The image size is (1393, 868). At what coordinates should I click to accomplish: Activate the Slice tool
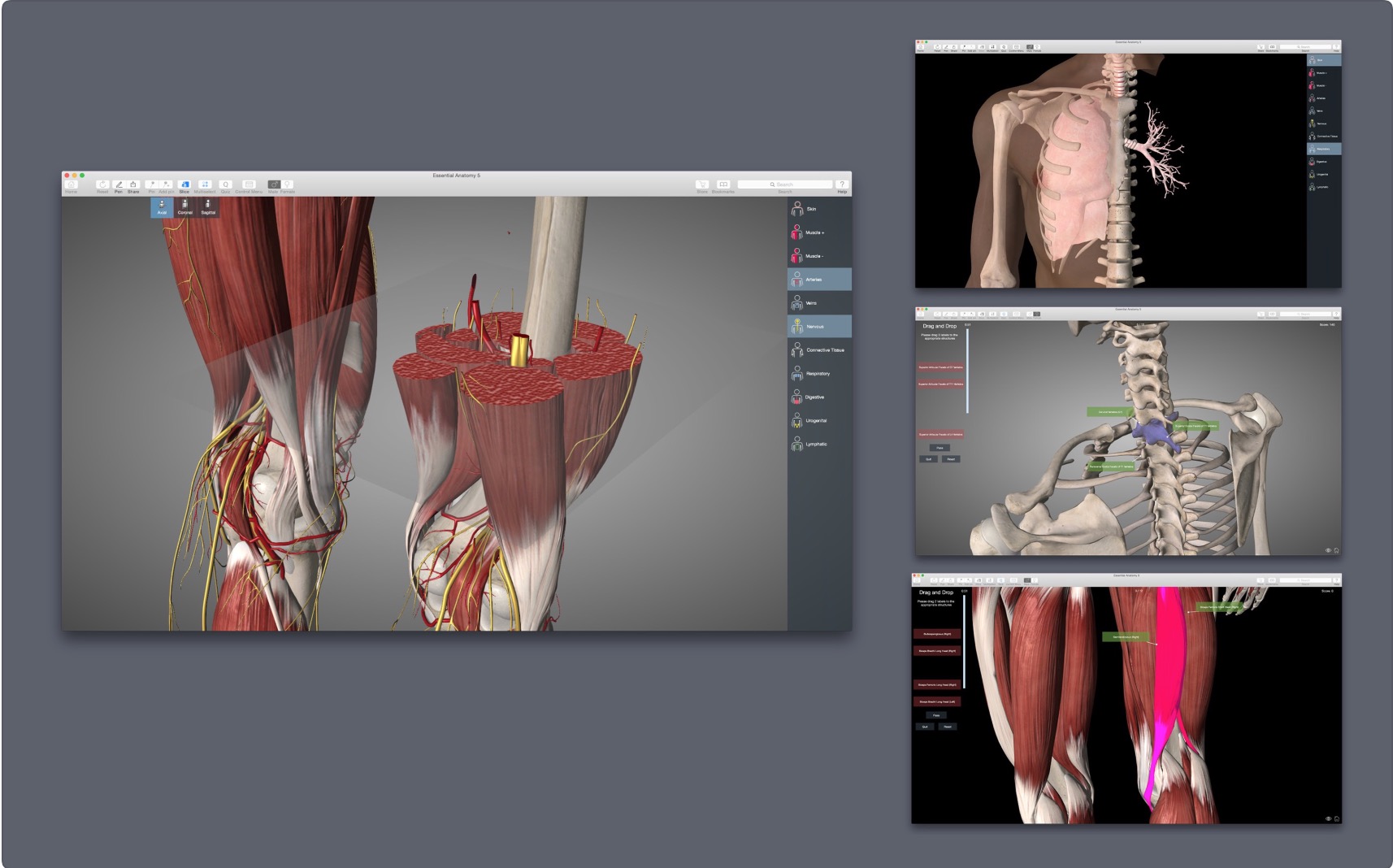184,185
